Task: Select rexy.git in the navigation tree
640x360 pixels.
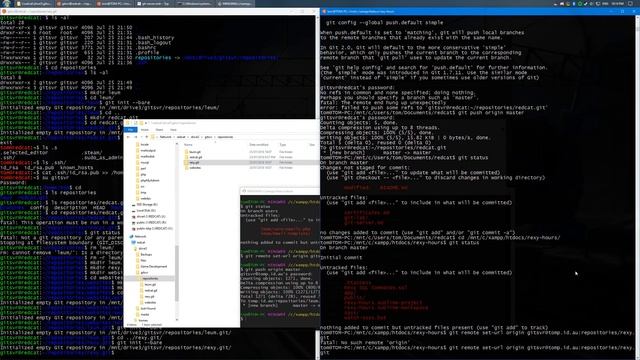Action: [150, 297]
